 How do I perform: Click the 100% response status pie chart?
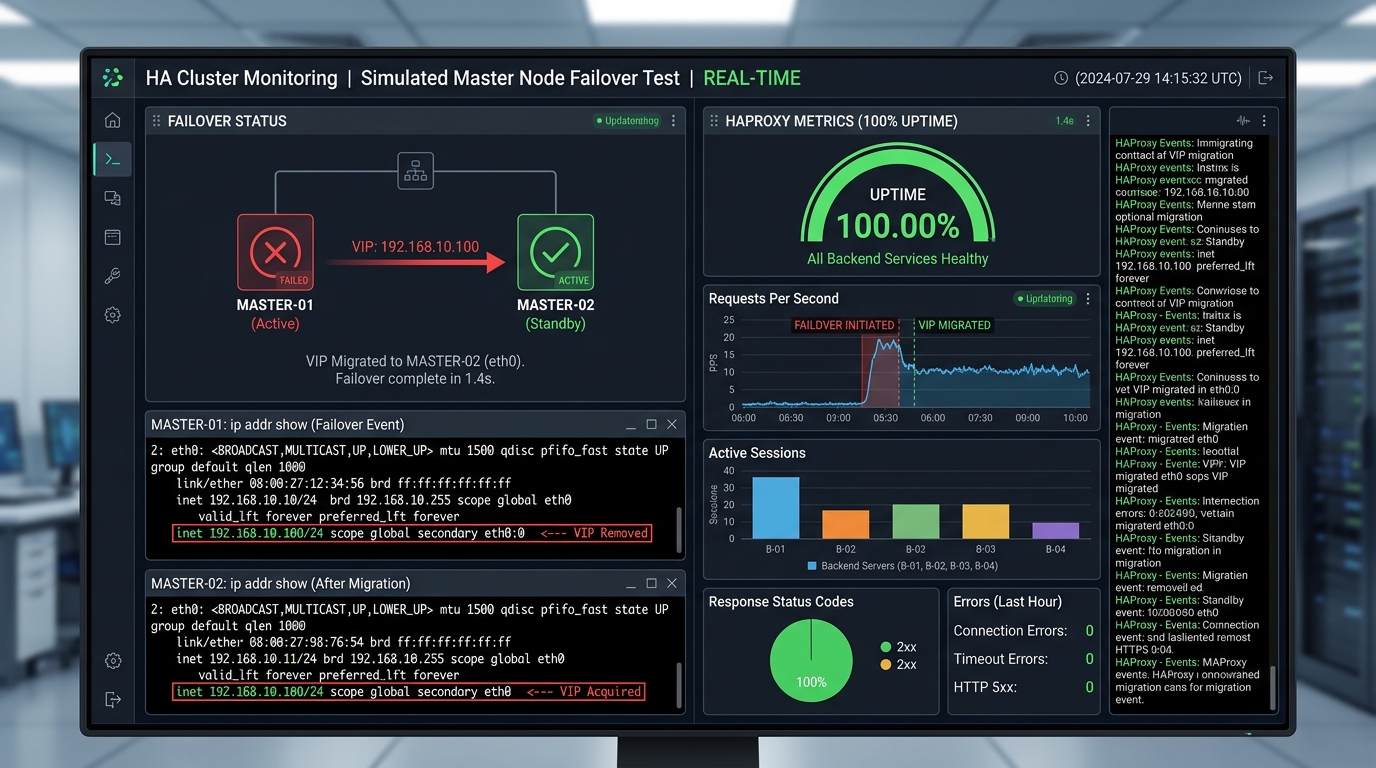(x=811, y=660)
